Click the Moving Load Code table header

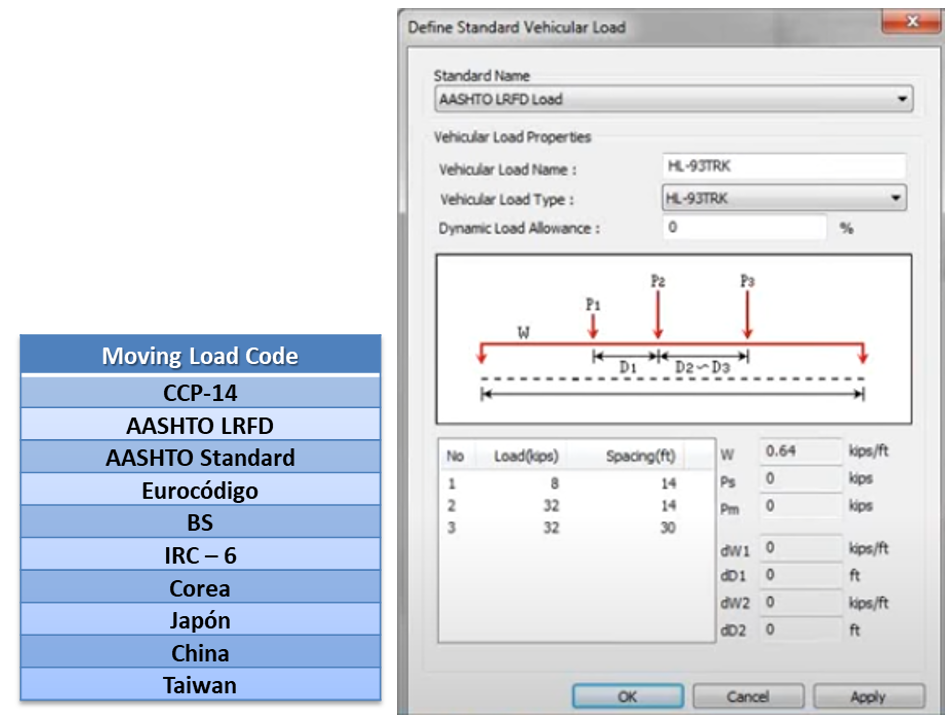pos(200,355)
